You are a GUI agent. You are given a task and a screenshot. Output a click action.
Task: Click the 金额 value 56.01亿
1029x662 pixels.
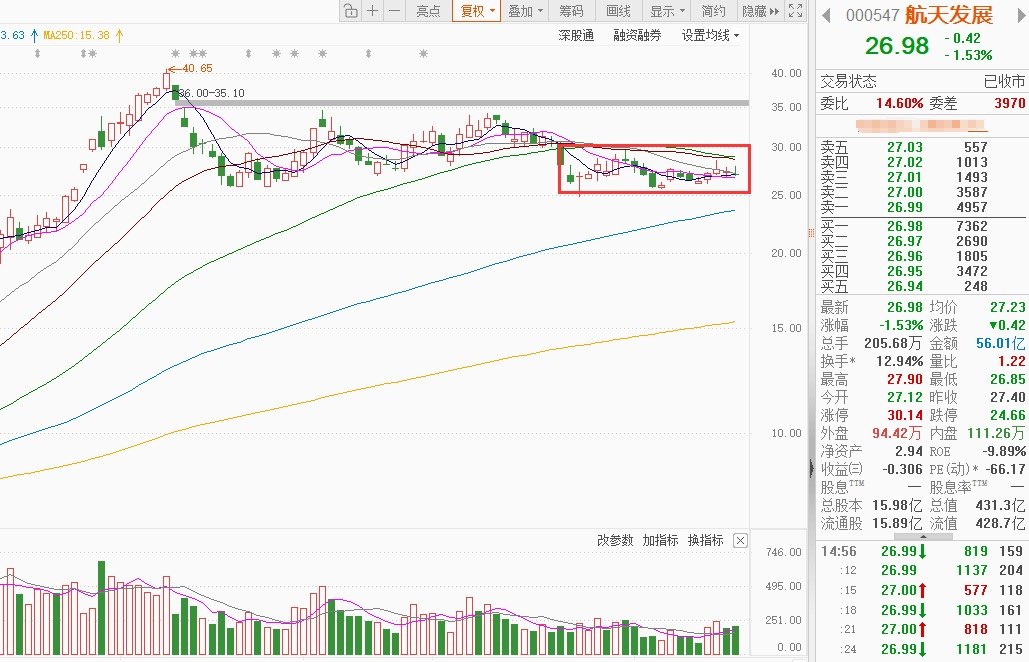[x=1000, y=343]
